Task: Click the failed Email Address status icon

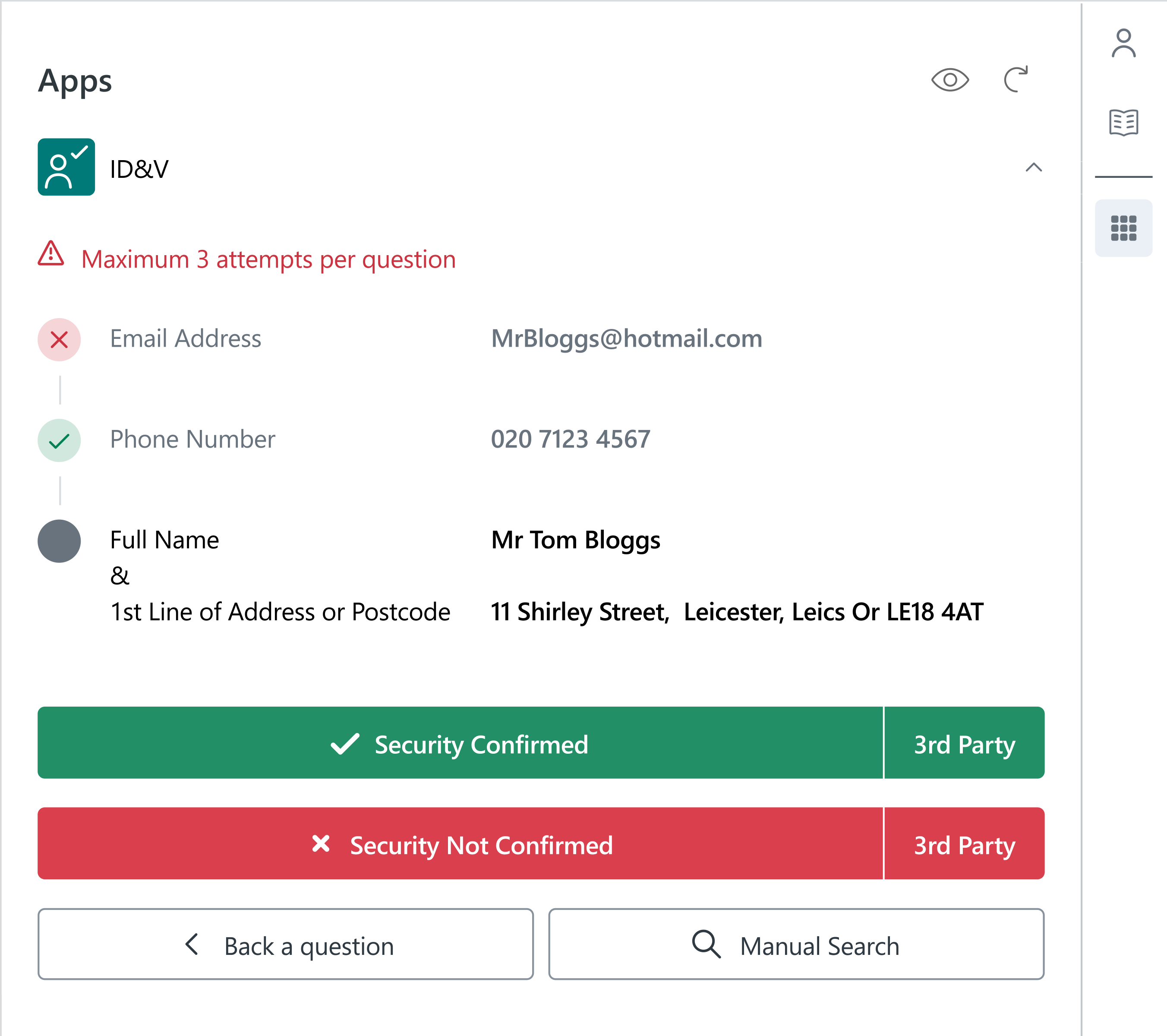Action: [x=60, y=340]
